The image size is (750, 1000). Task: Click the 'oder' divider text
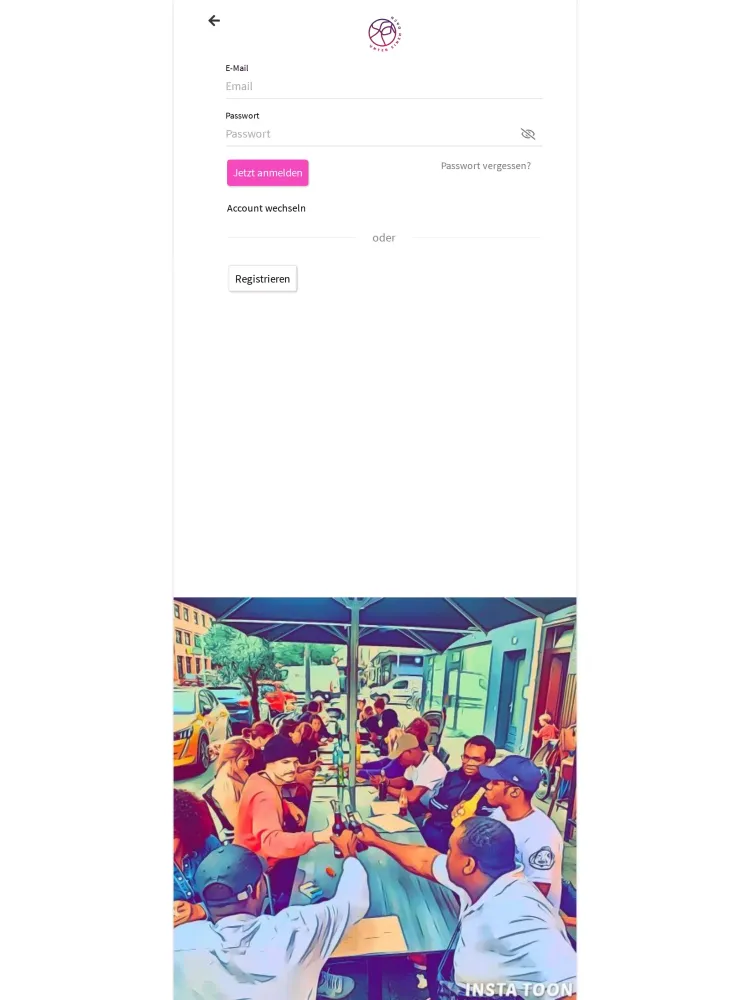pyautogui.click(x=384, y=238)
